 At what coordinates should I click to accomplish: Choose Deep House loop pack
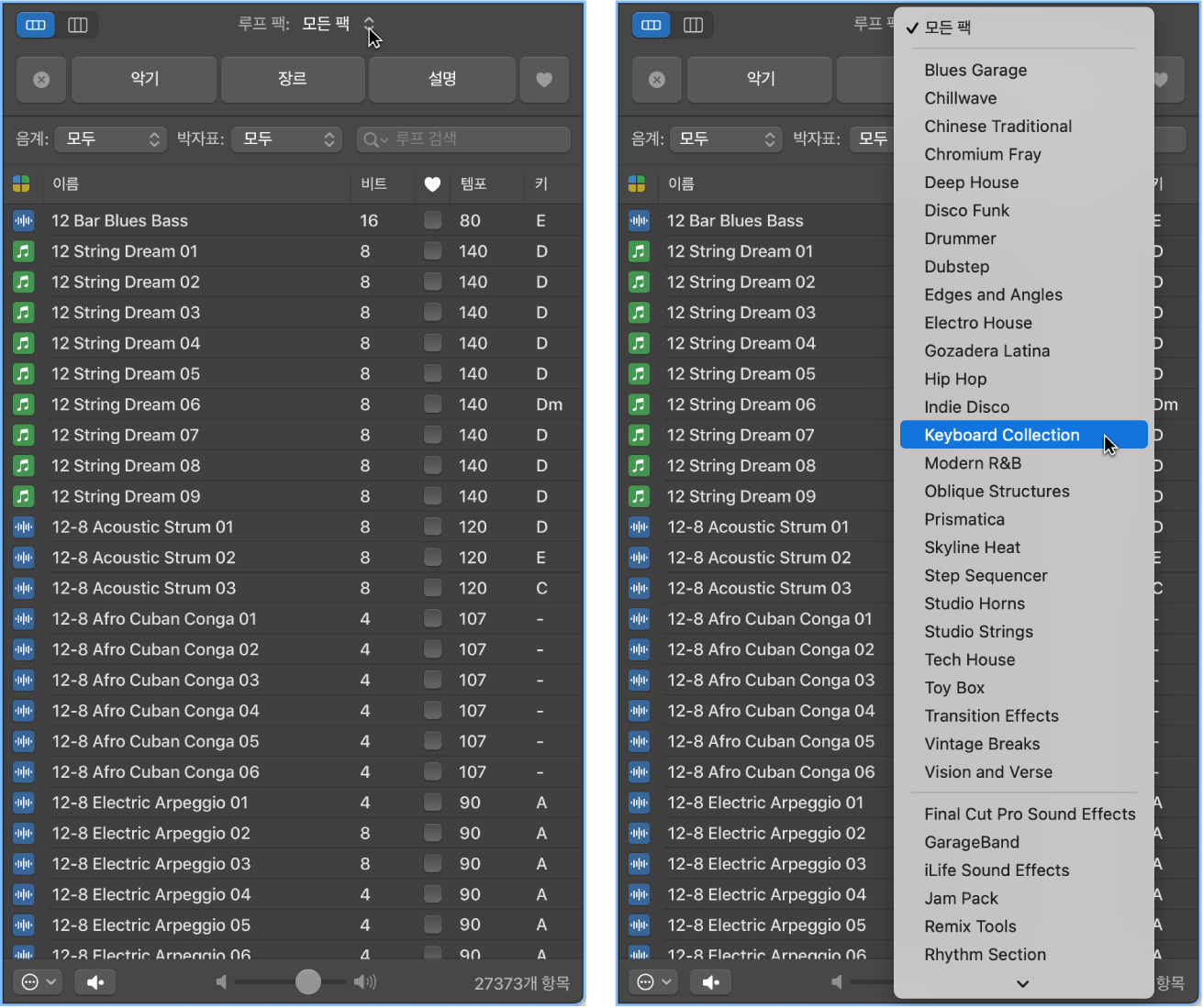click(x=1024, y=183)
